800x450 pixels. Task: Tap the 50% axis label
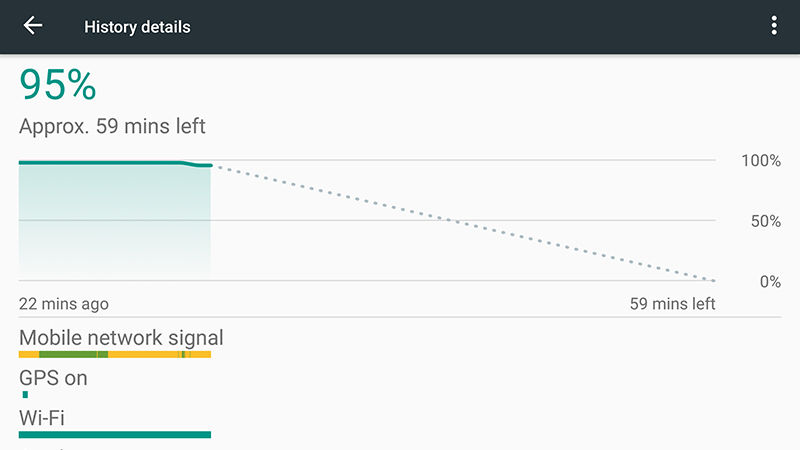click(x=765, y=221)
